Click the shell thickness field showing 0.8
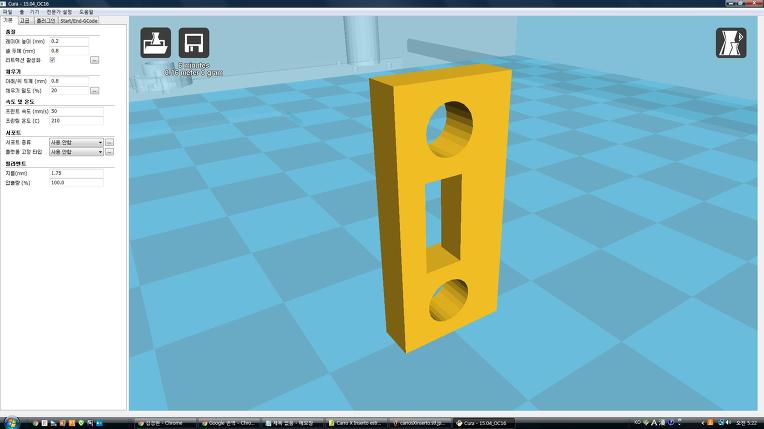Viewport: 764px width, 429px height. 69,51
